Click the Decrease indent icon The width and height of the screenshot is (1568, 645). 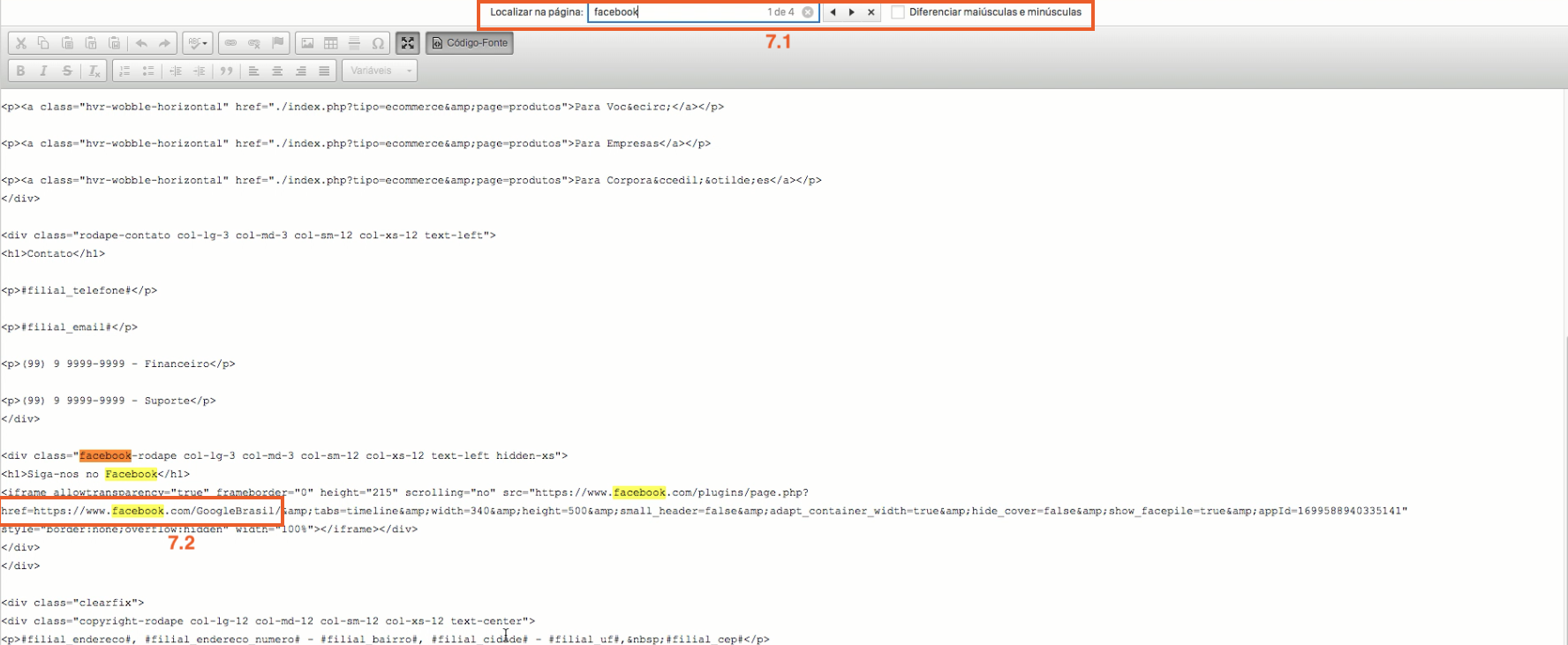coord(176,71)
